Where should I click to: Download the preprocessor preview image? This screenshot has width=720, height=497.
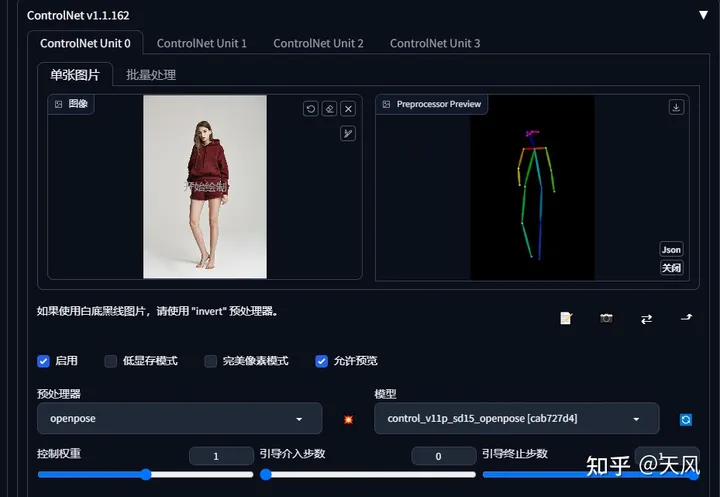pos(676,107)
